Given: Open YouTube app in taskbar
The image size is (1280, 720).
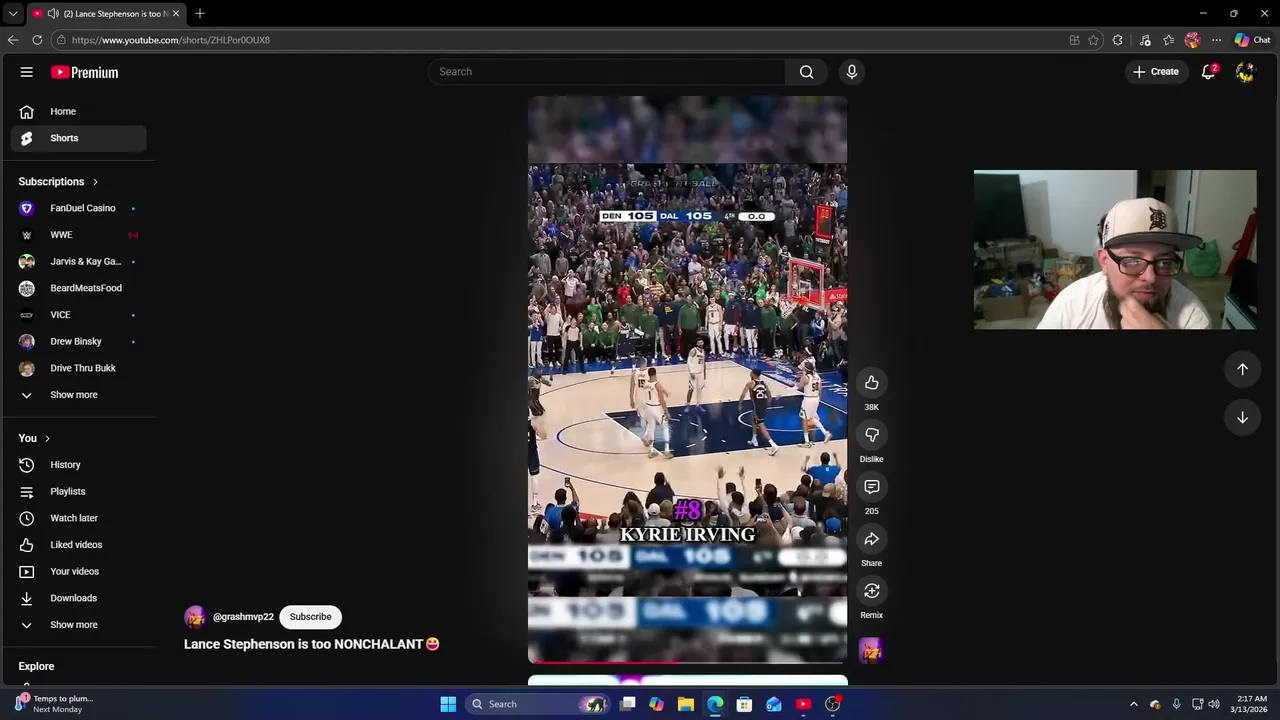Looking at the screenshot, I should (x=803, y=704).
